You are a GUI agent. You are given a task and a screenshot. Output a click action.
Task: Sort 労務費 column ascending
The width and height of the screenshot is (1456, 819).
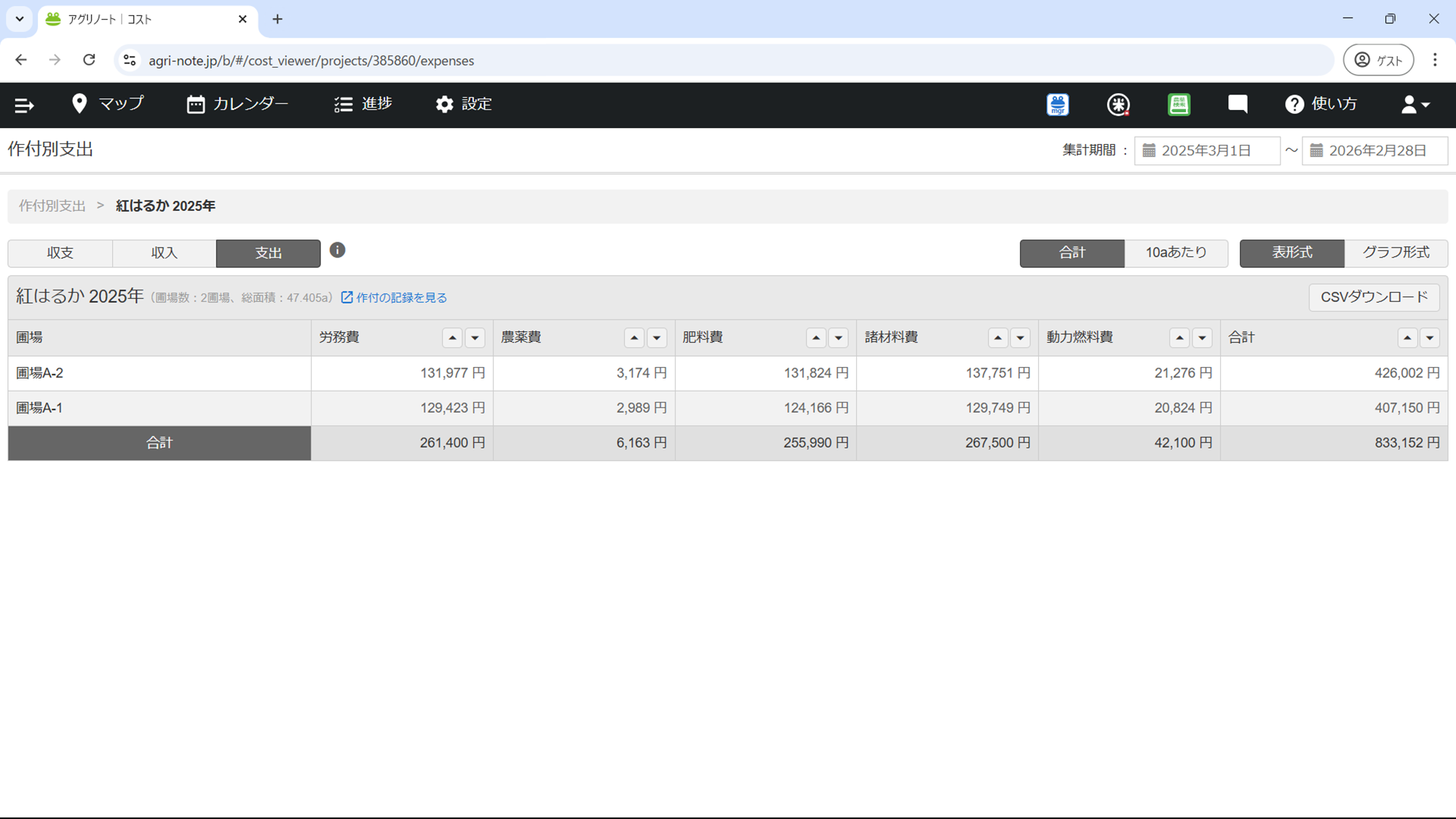click(x=452, y=338)
